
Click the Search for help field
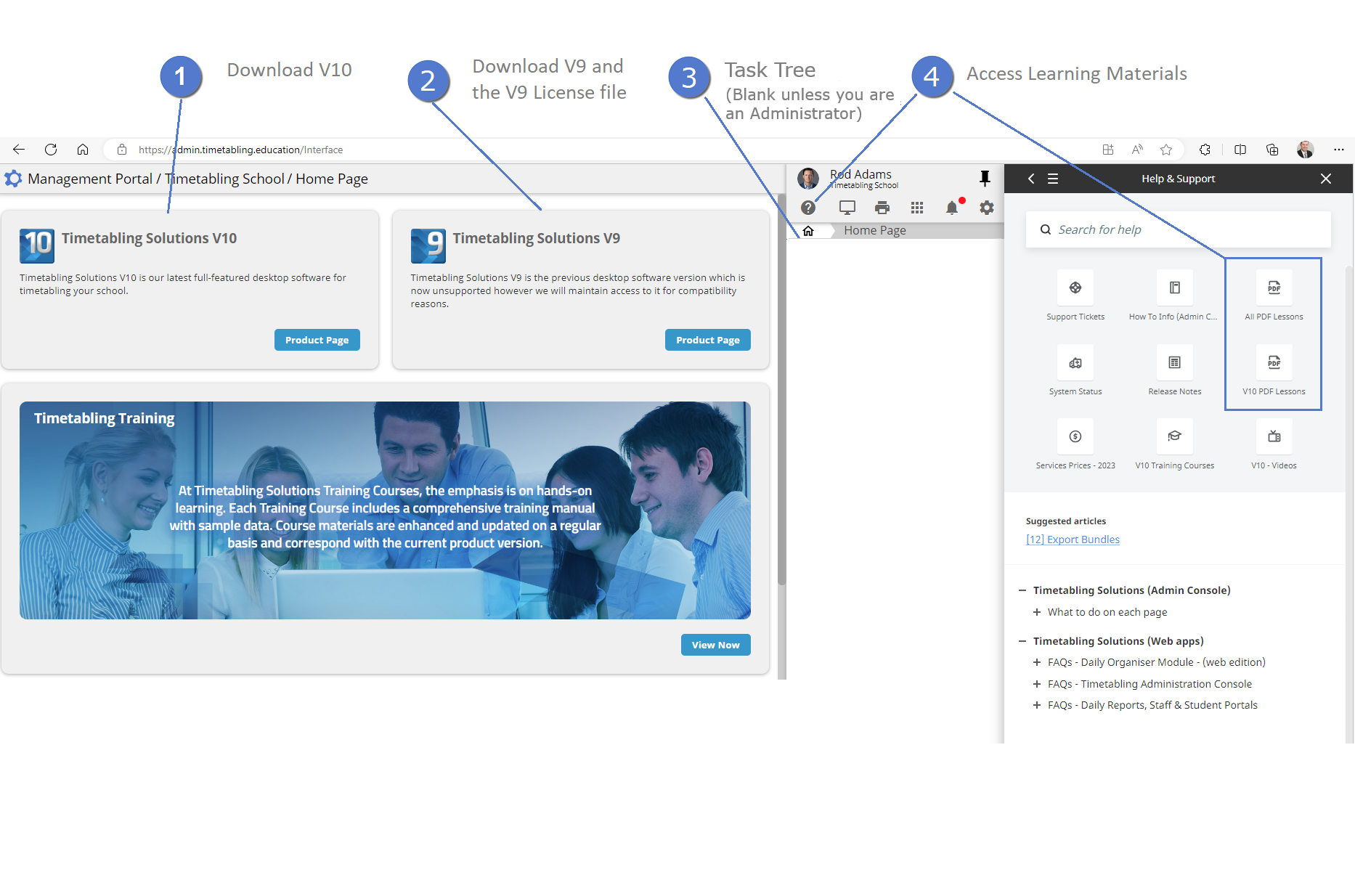1178,229
